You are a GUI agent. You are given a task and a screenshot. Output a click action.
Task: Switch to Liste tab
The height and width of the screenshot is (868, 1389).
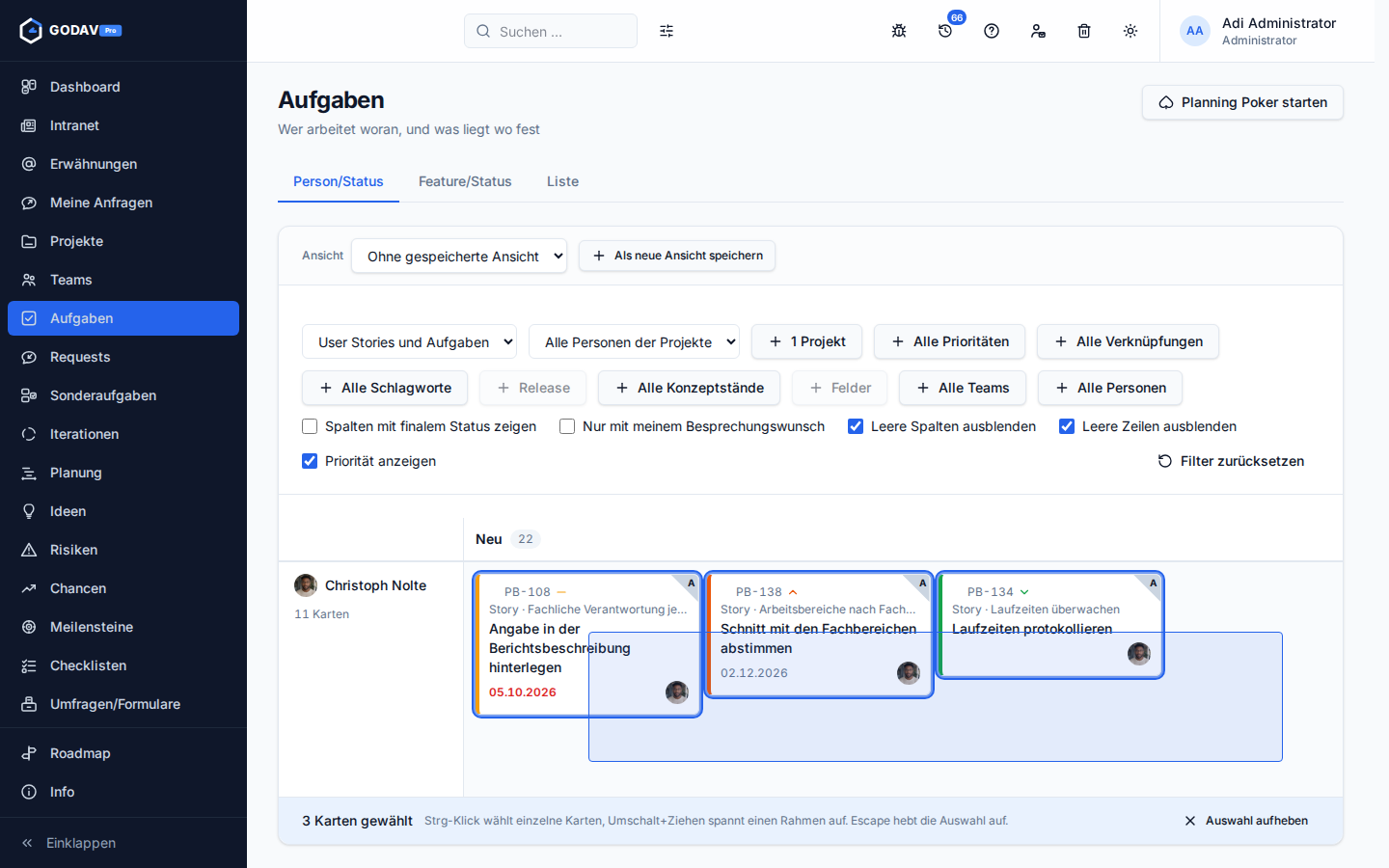(562, 181)
